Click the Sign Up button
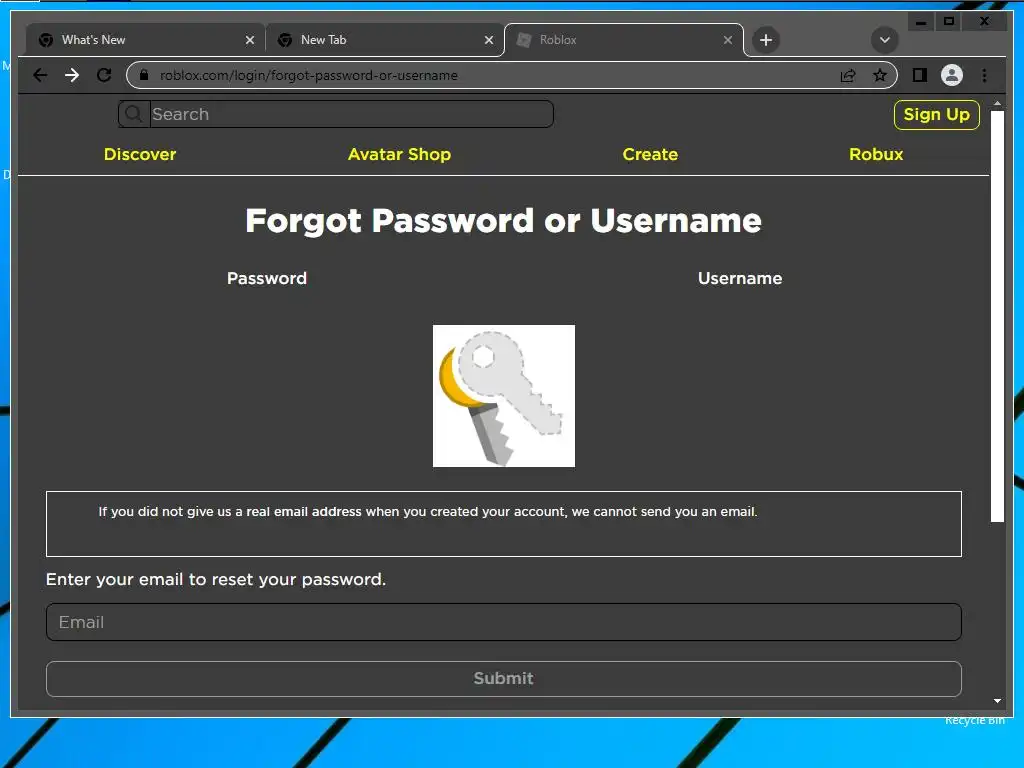Screen dimensions: 1024x768 click(x=936, y=114)
